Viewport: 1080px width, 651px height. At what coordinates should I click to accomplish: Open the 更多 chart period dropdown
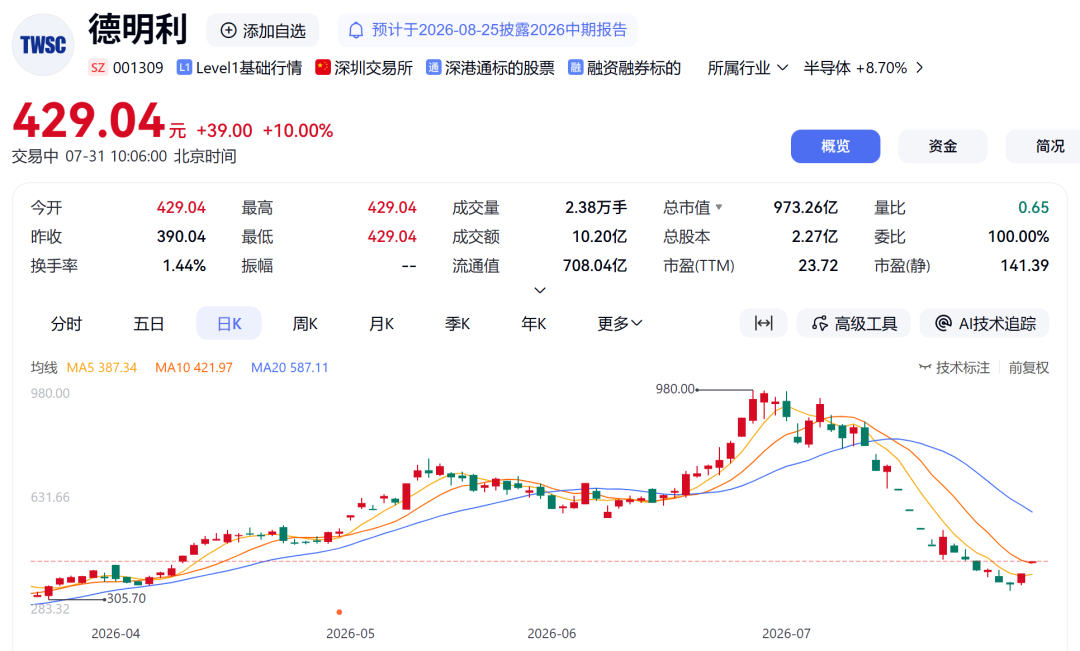619,323
